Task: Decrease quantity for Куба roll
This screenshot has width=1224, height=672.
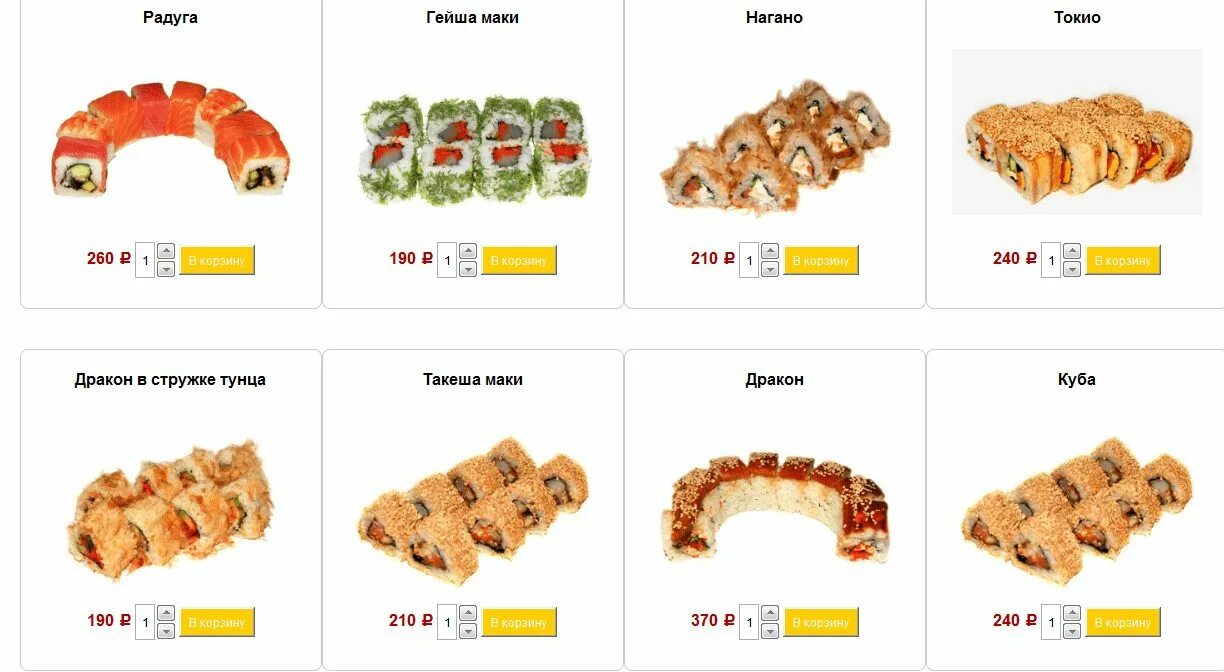Action: 1072,631
